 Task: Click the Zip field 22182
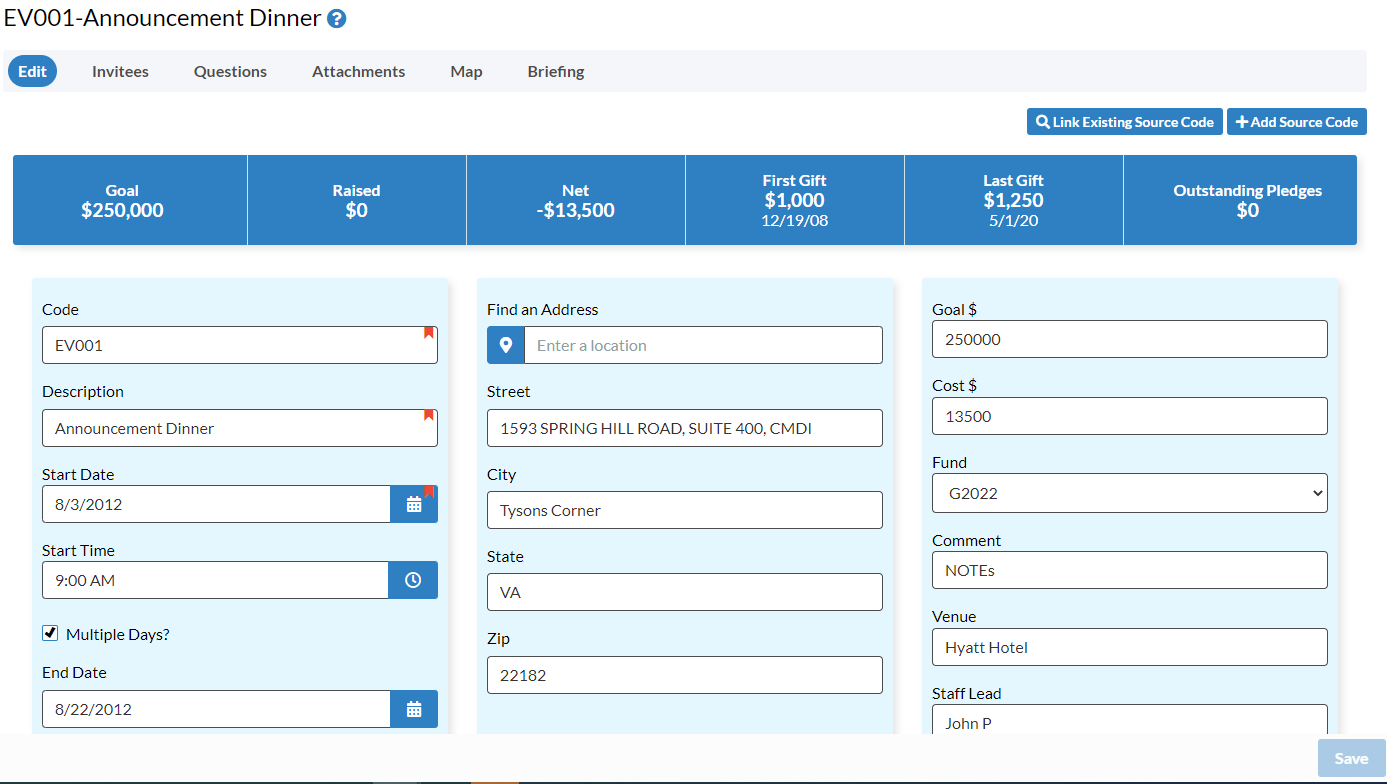(x=685, y=675)
